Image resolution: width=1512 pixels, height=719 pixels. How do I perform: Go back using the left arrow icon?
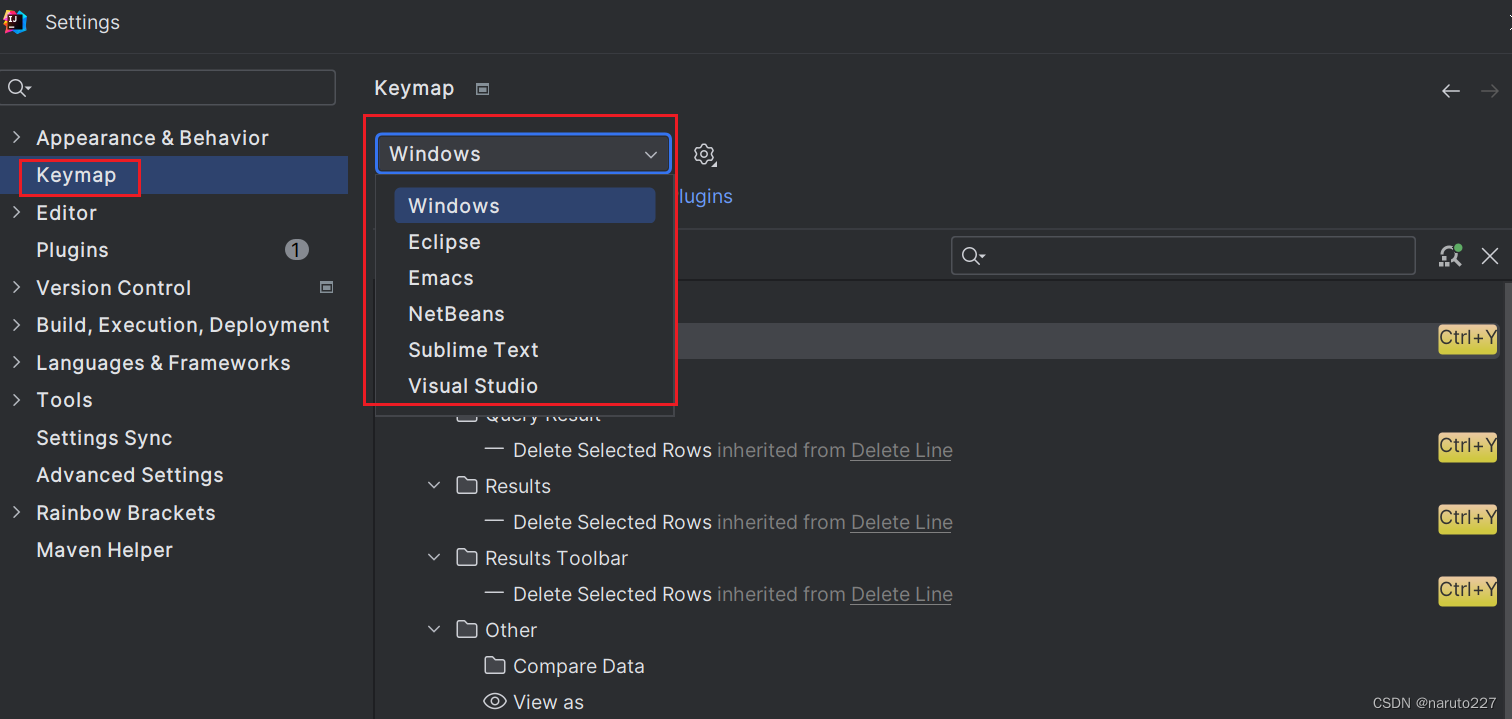(1451, 91)
